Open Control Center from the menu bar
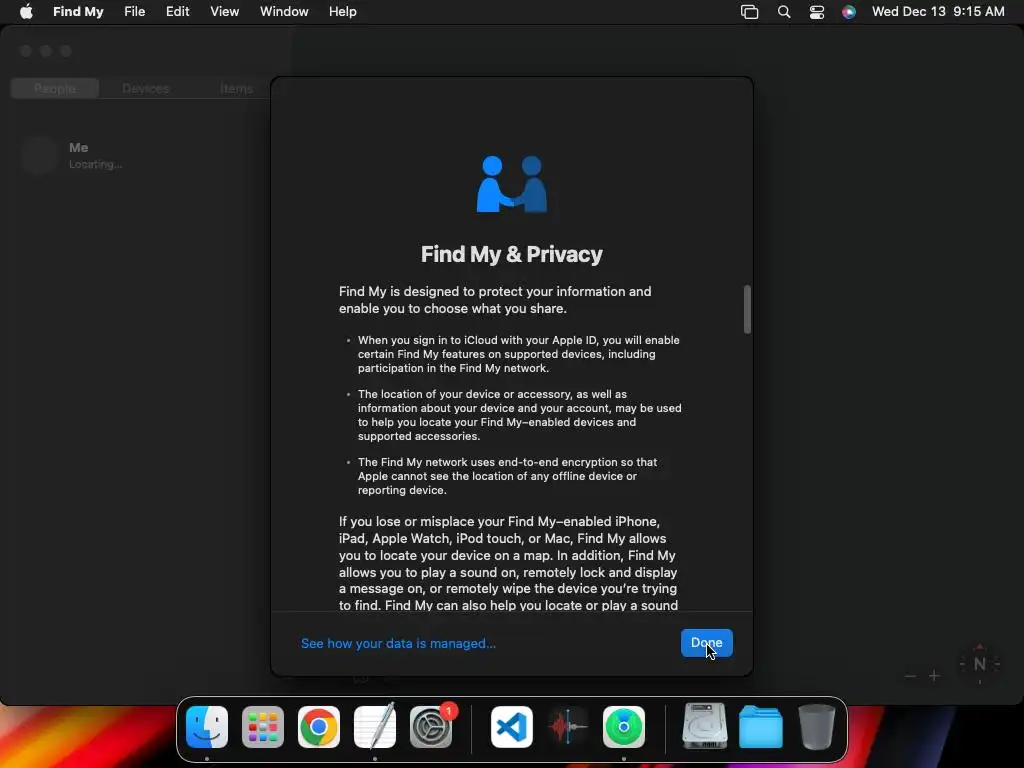Image resolution: width=1024 pixels, height=768 pixels. pos(816,12)
